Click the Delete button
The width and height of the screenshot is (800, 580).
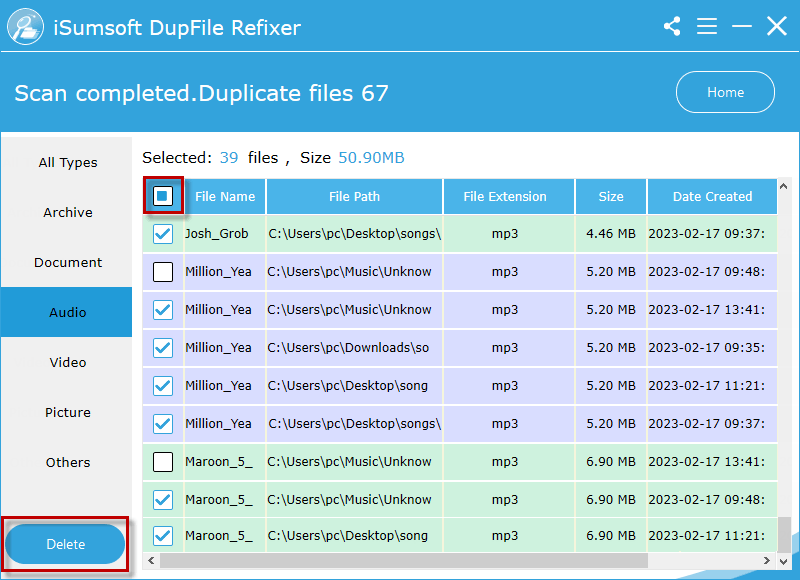pyautogui.click(x=65, y=544)
